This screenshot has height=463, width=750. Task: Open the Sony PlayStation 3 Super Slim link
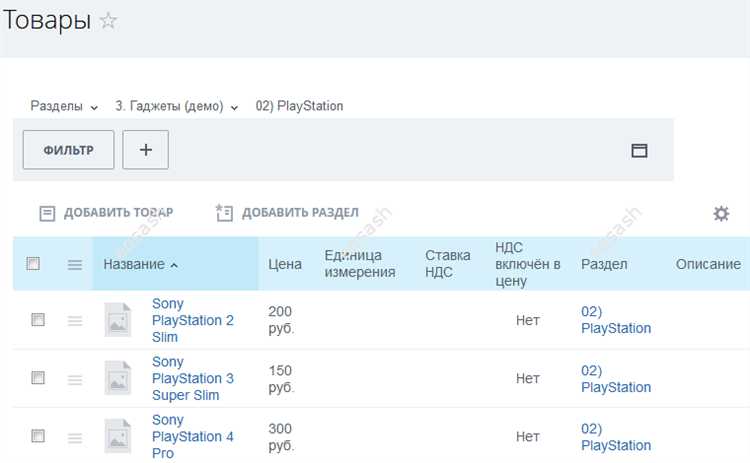[x=193, y=378]
